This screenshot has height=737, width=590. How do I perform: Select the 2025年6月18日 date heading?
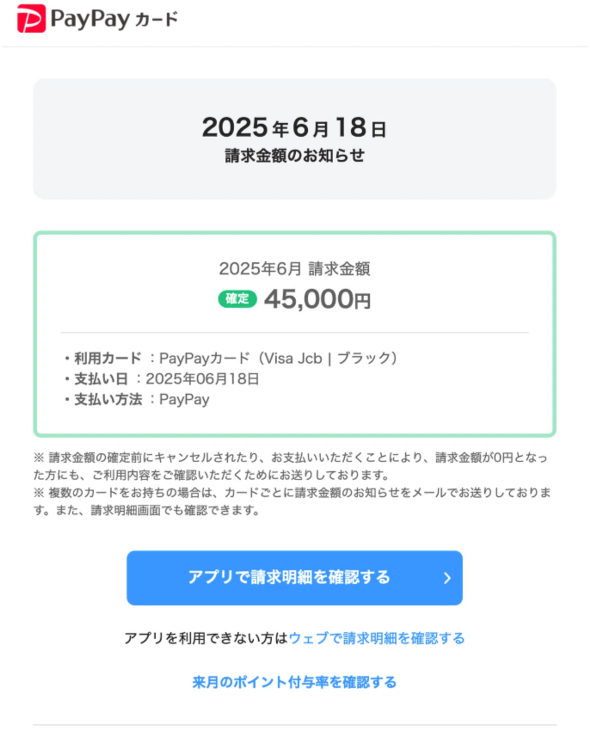[295, 127]
